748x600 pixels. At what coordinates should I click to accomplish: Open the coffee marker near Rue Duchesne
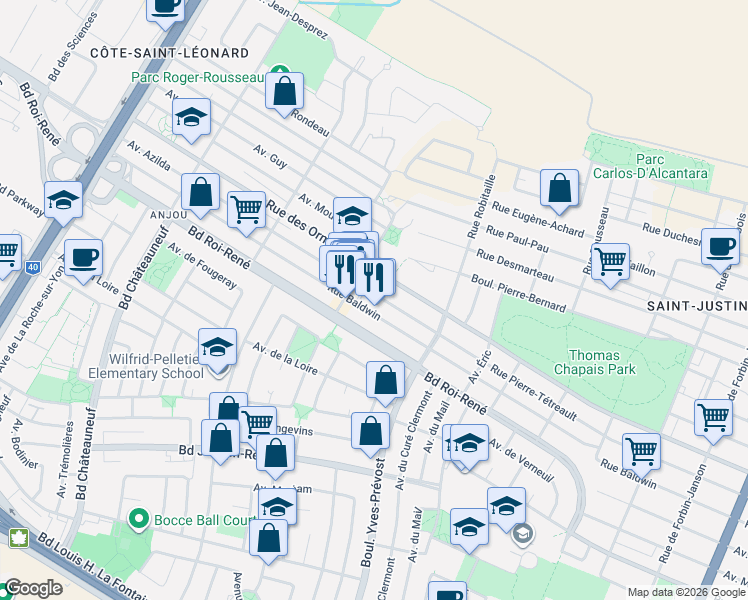(720, 250)
